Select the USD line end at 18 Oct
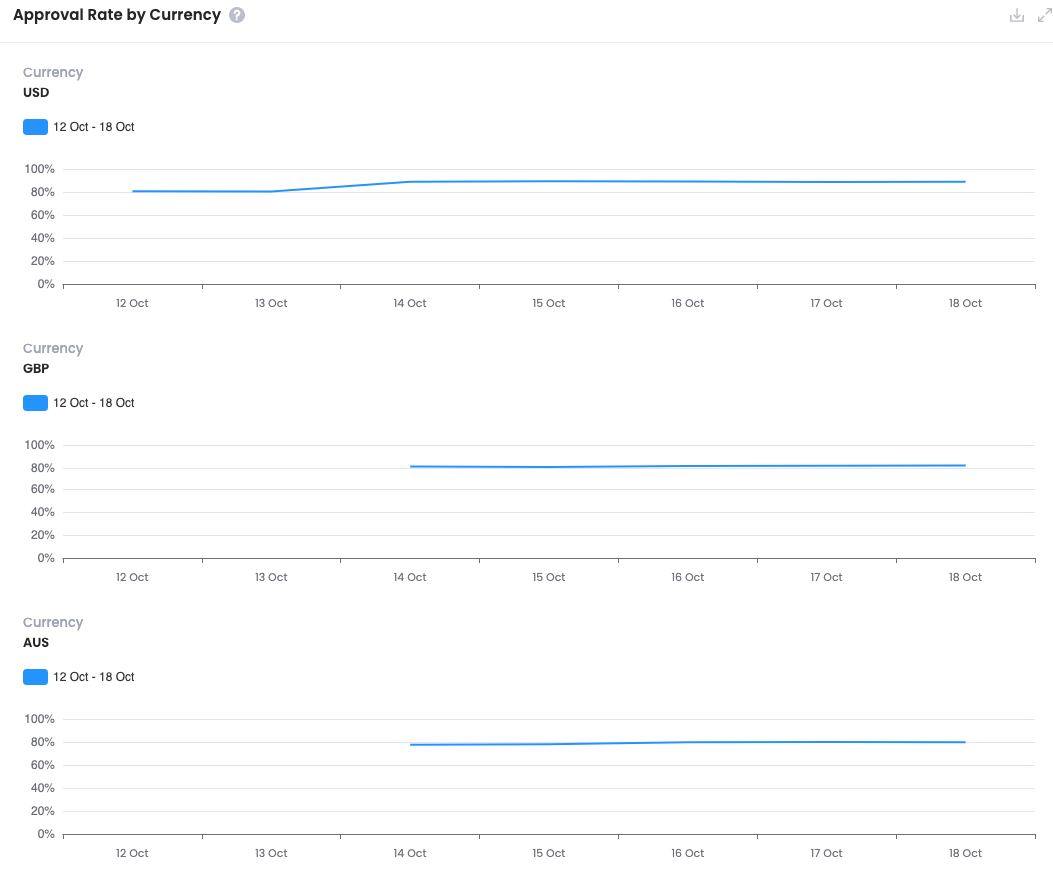The height and width of the screenshot is (871, 1053). (965, 182)
